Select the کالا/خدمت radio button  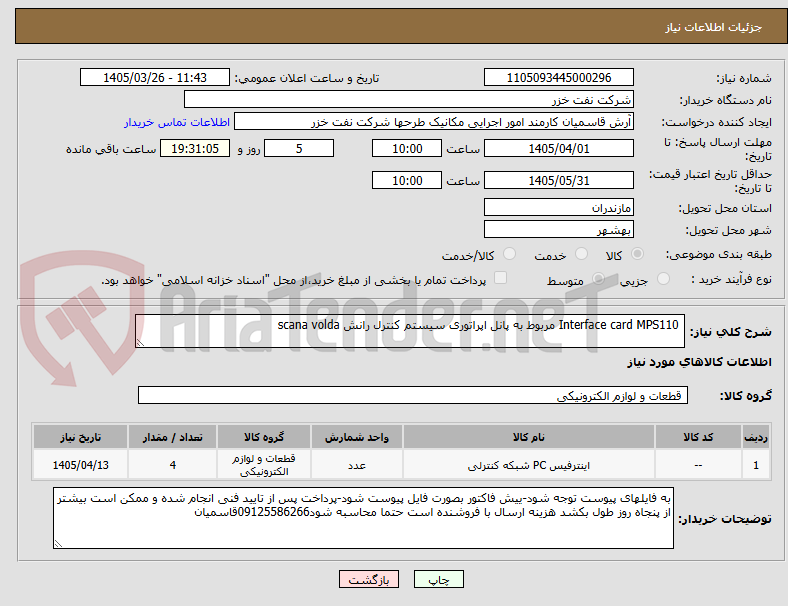(509, 254)
